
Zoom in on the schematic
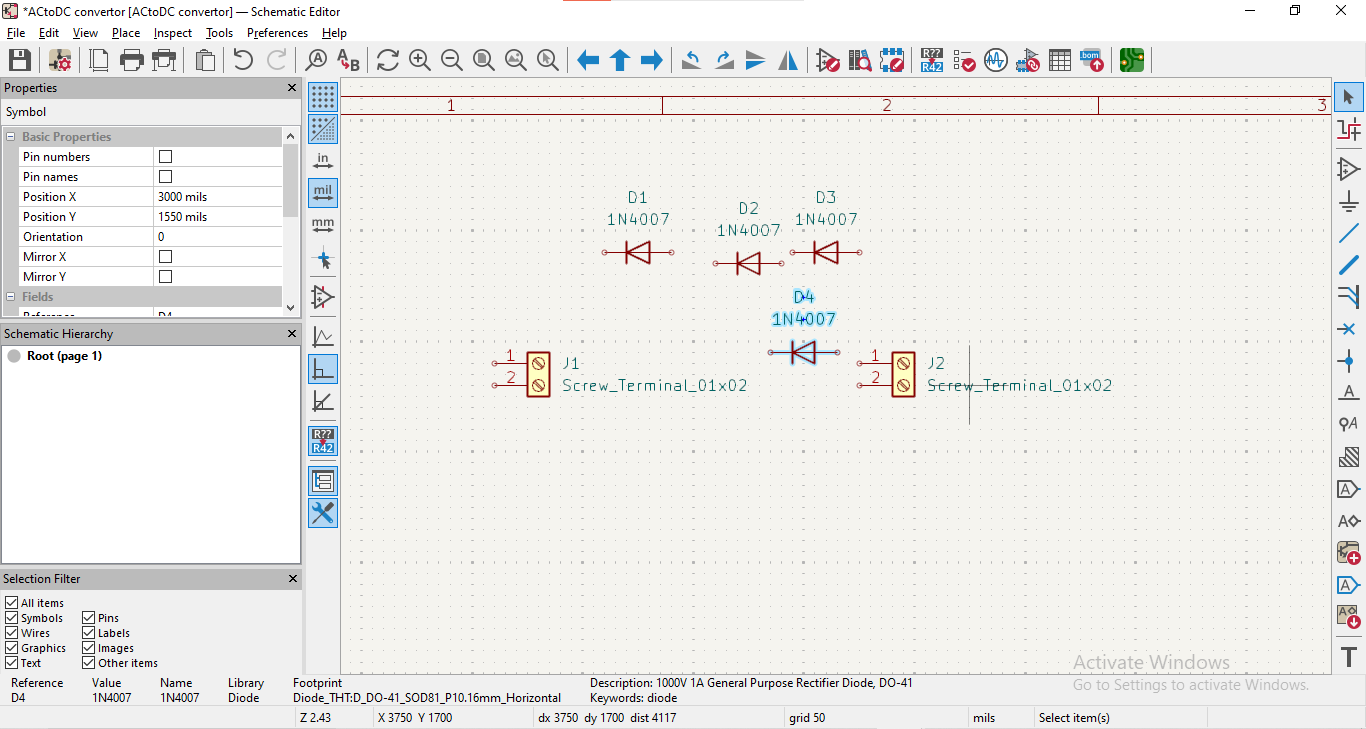tap(420, 60)
